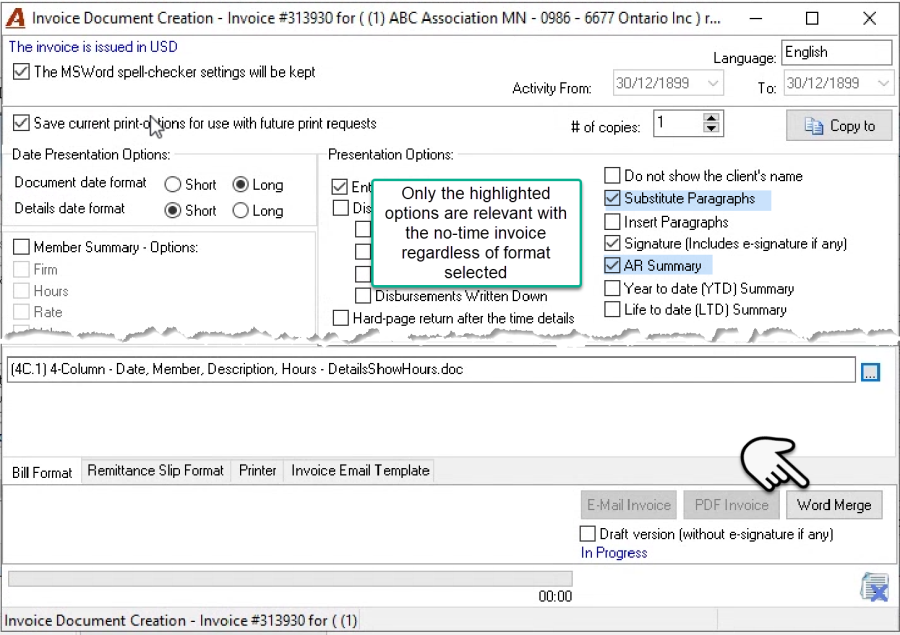
Task: Click the Copy to button
Action: click(x=839, y=125)
